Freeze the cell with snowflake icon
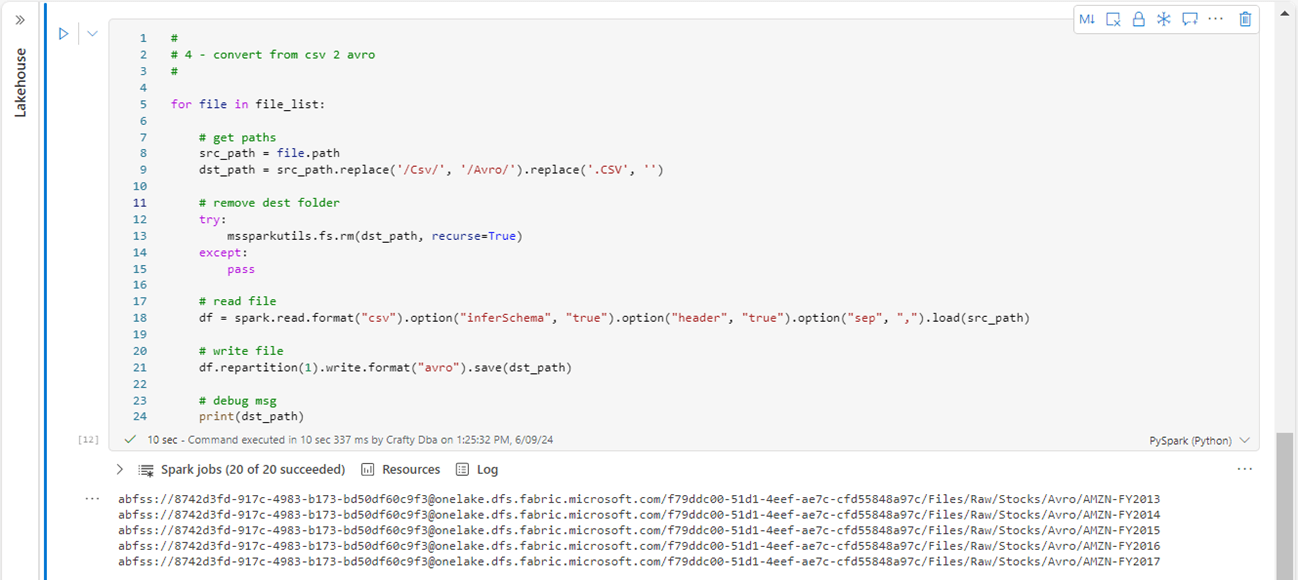The height and width of the screenshot is (580, 1298). point(1163,19)
